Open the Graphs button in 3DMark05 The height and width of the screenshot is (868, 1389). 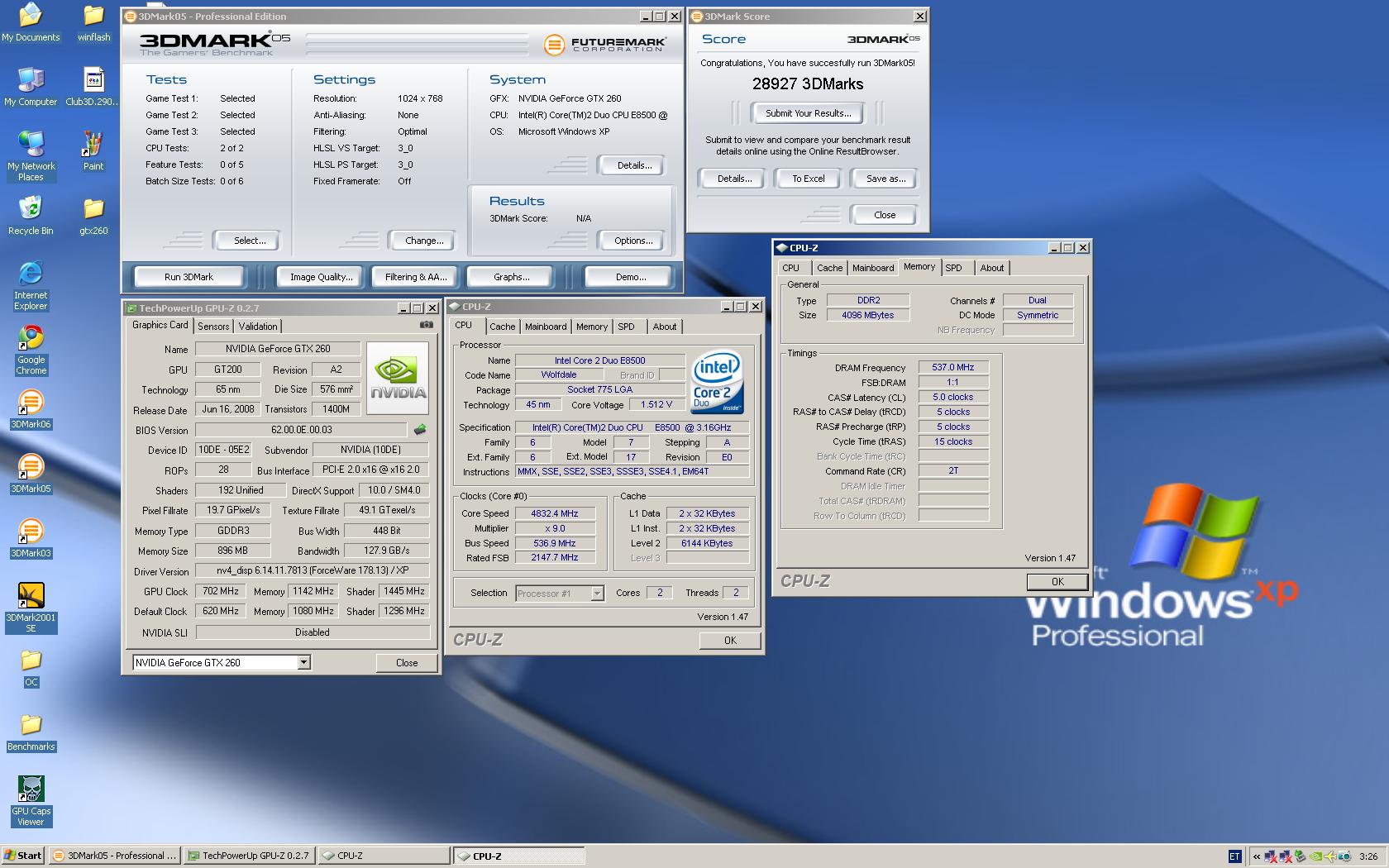click(512, 277)
